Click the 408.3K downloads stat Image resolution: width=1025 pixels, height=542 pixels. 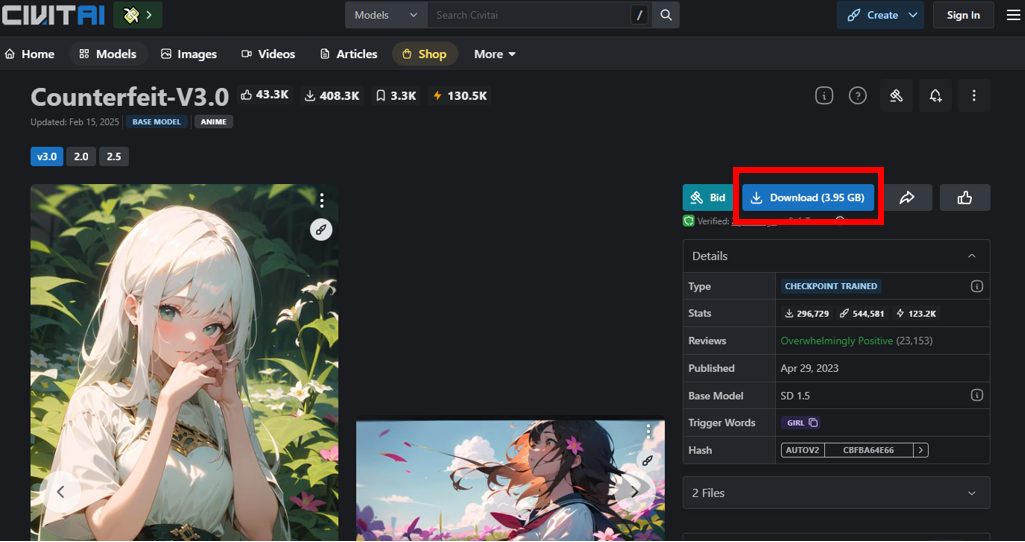click(x=331, y=95)
